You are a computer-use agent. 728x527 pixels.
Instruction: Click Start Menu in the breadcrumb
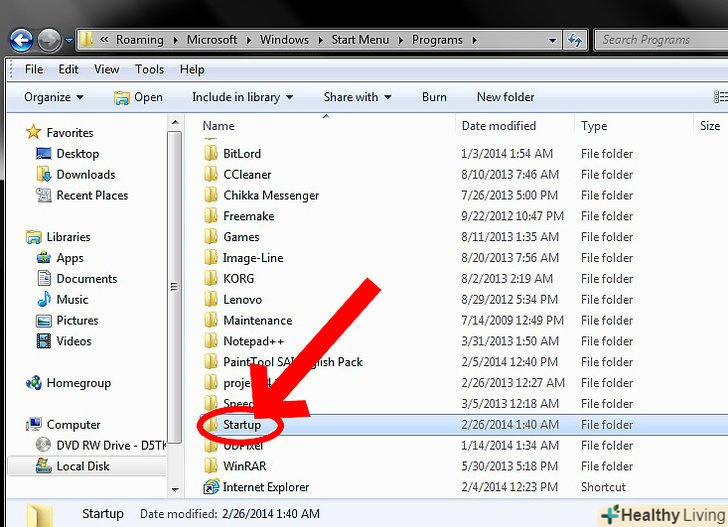pos(360,40)
